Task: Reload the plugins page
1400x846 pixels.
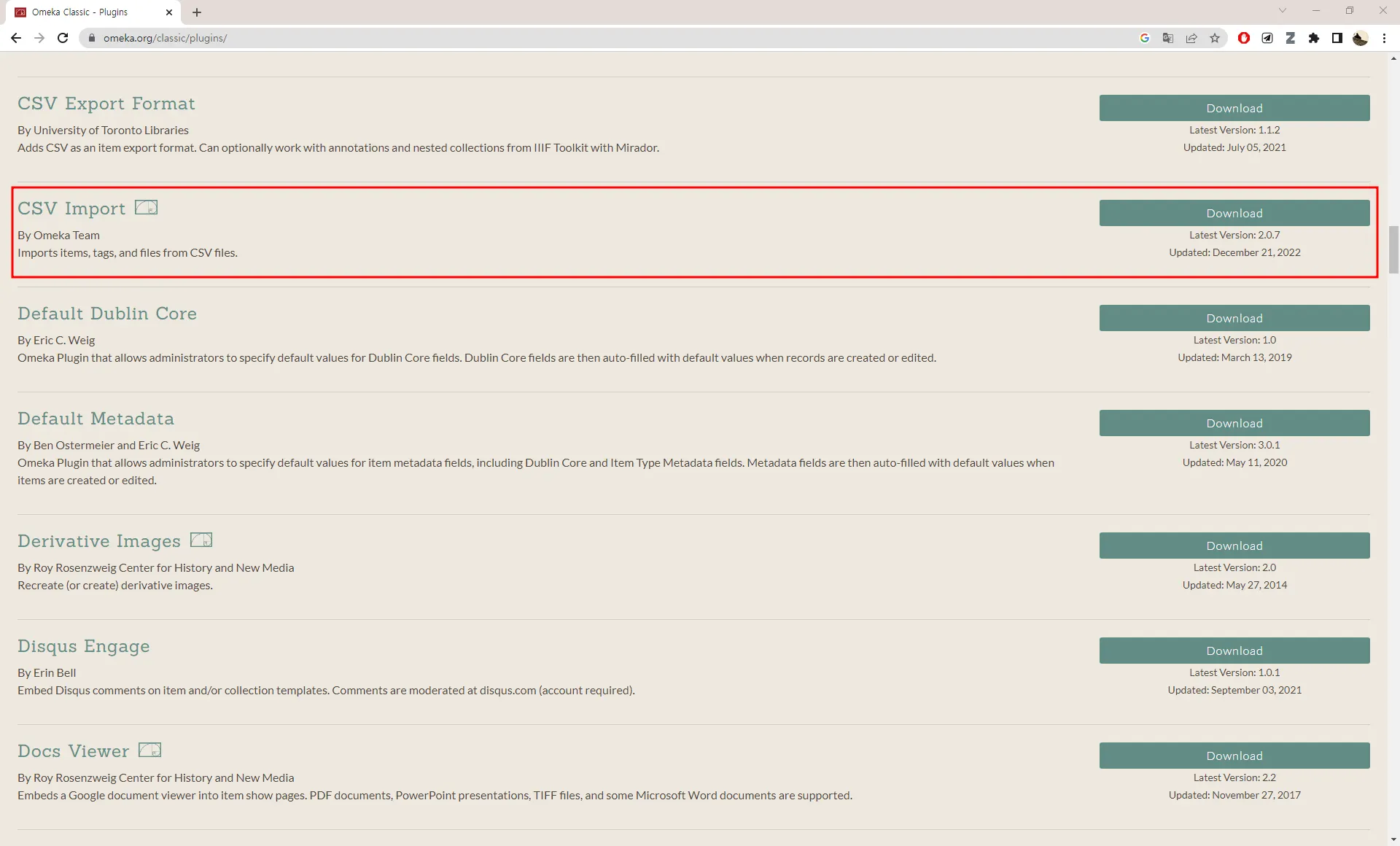Action: (x=63, y=38)
